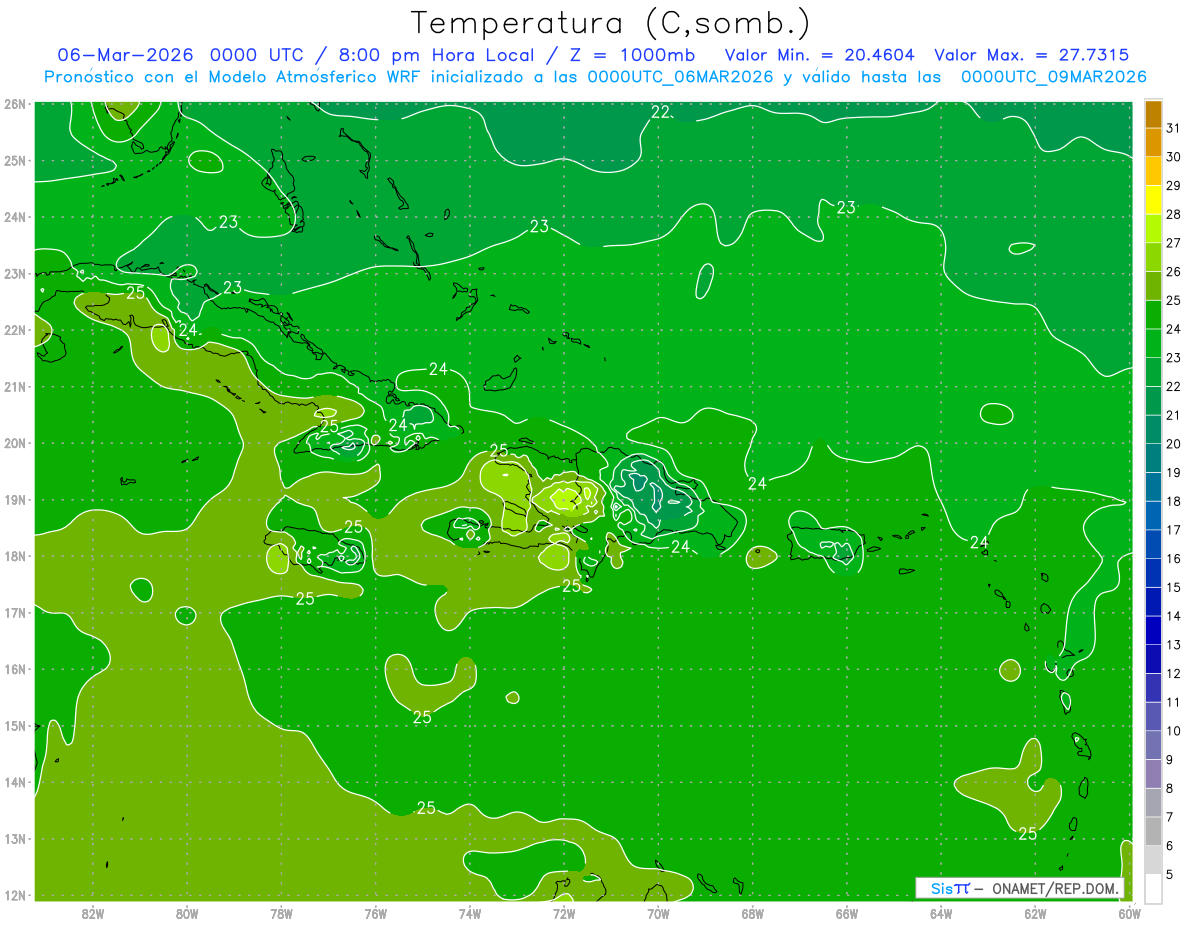Click the 26N latitude axis label

tap(15, 104)
